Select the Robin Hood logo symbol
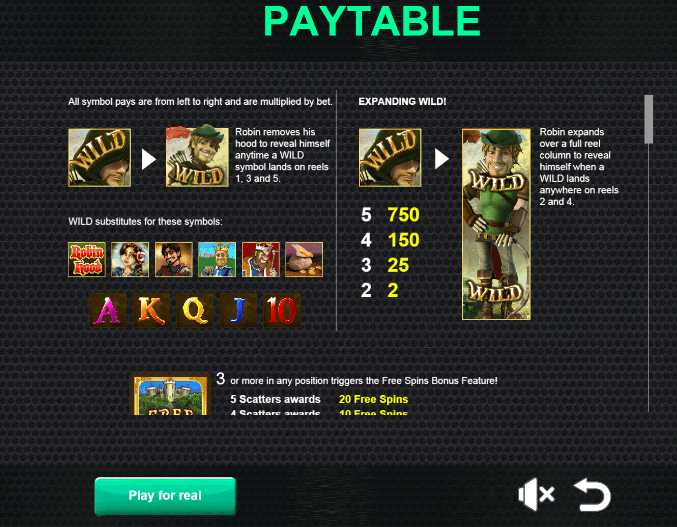Image resolution: width=677 pixels, height=527 pixels. [87, 259]
